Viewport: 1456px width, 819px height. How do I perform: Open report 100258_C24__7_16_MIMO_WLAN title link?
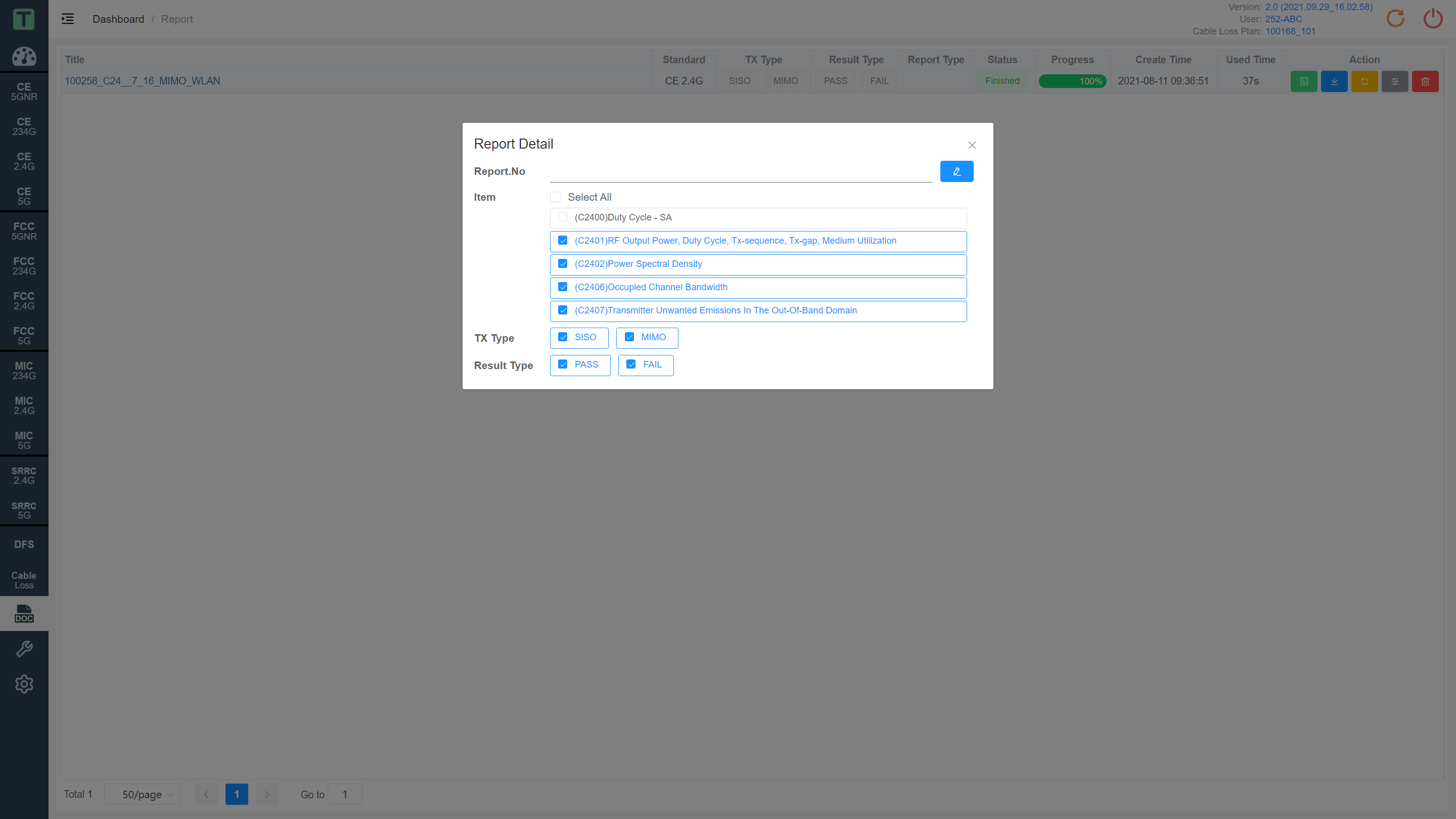(x=142, y=81)
